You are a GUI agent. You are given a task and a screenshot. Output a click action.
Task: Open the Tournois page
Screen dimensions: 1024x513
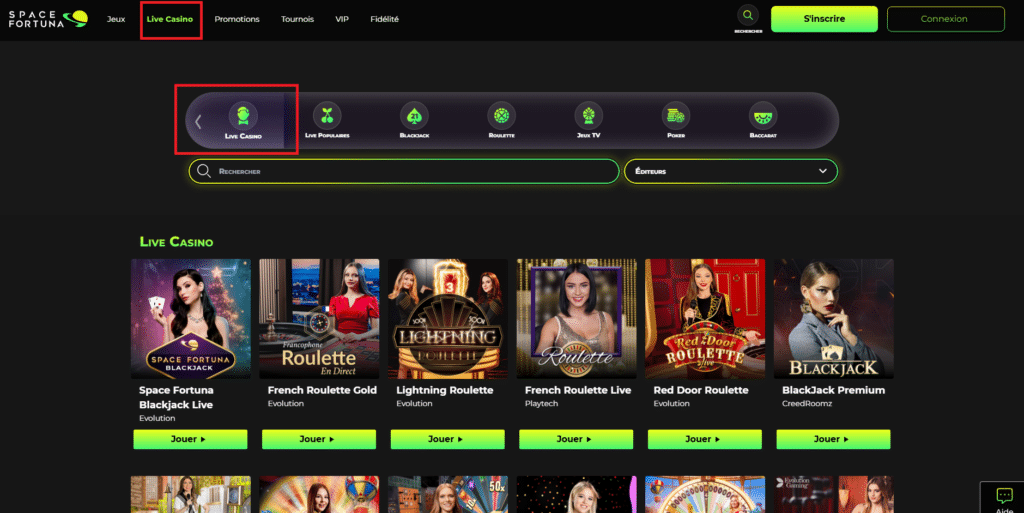click(297, 19)
